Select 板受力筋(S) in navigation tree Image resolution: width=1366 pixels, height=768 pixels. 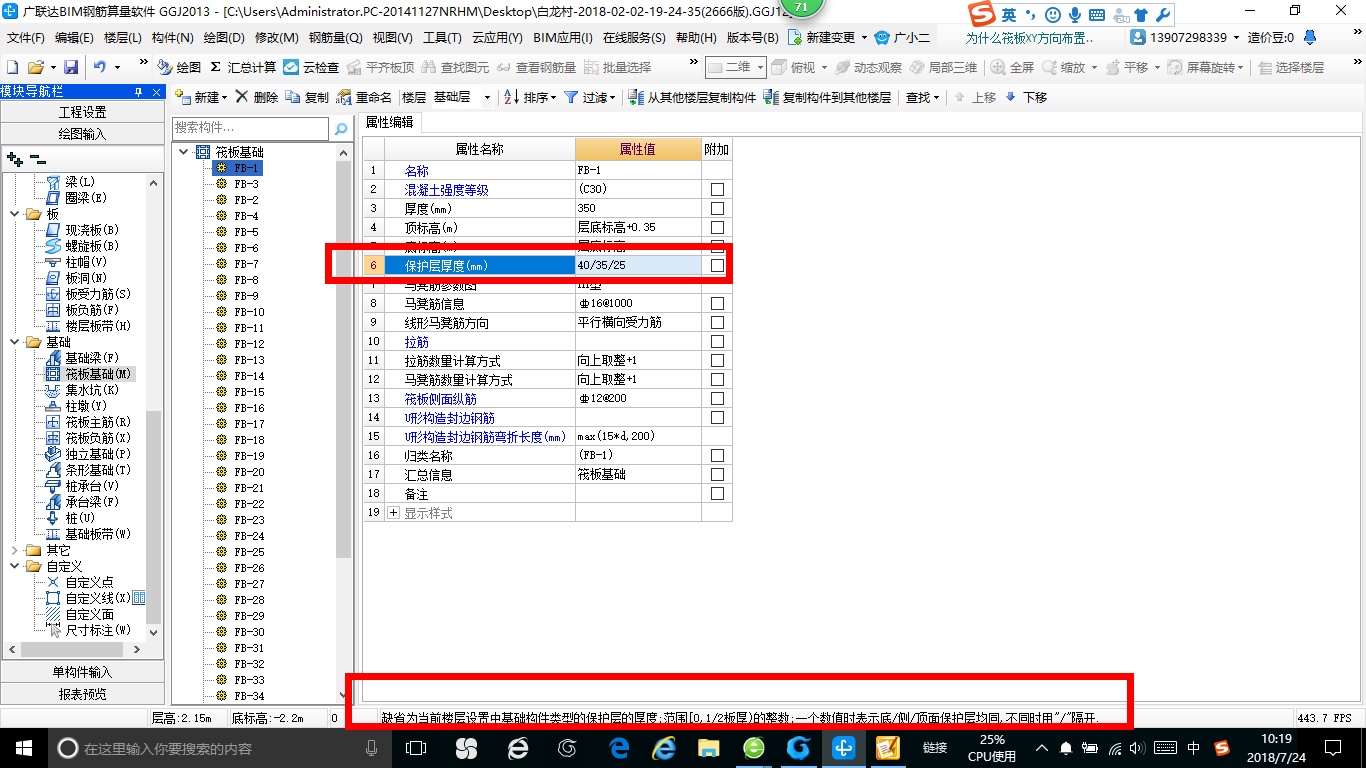(97, 294)
